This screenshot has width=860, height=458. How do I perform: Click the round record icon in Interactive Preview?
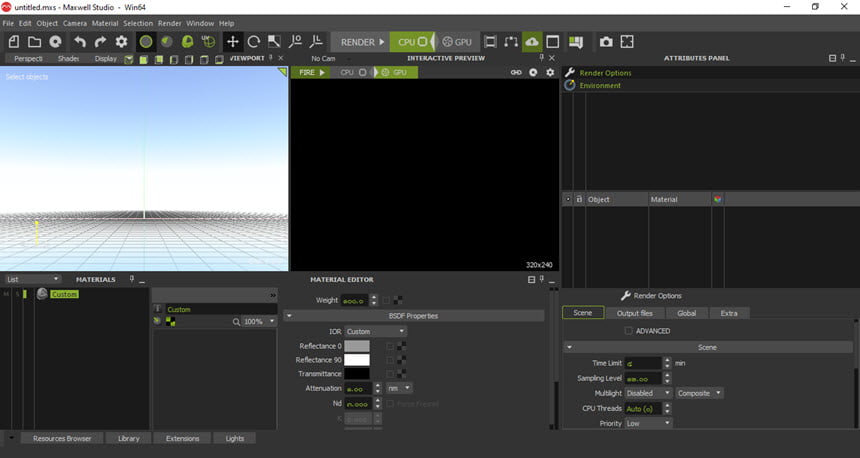coord(533,72)
